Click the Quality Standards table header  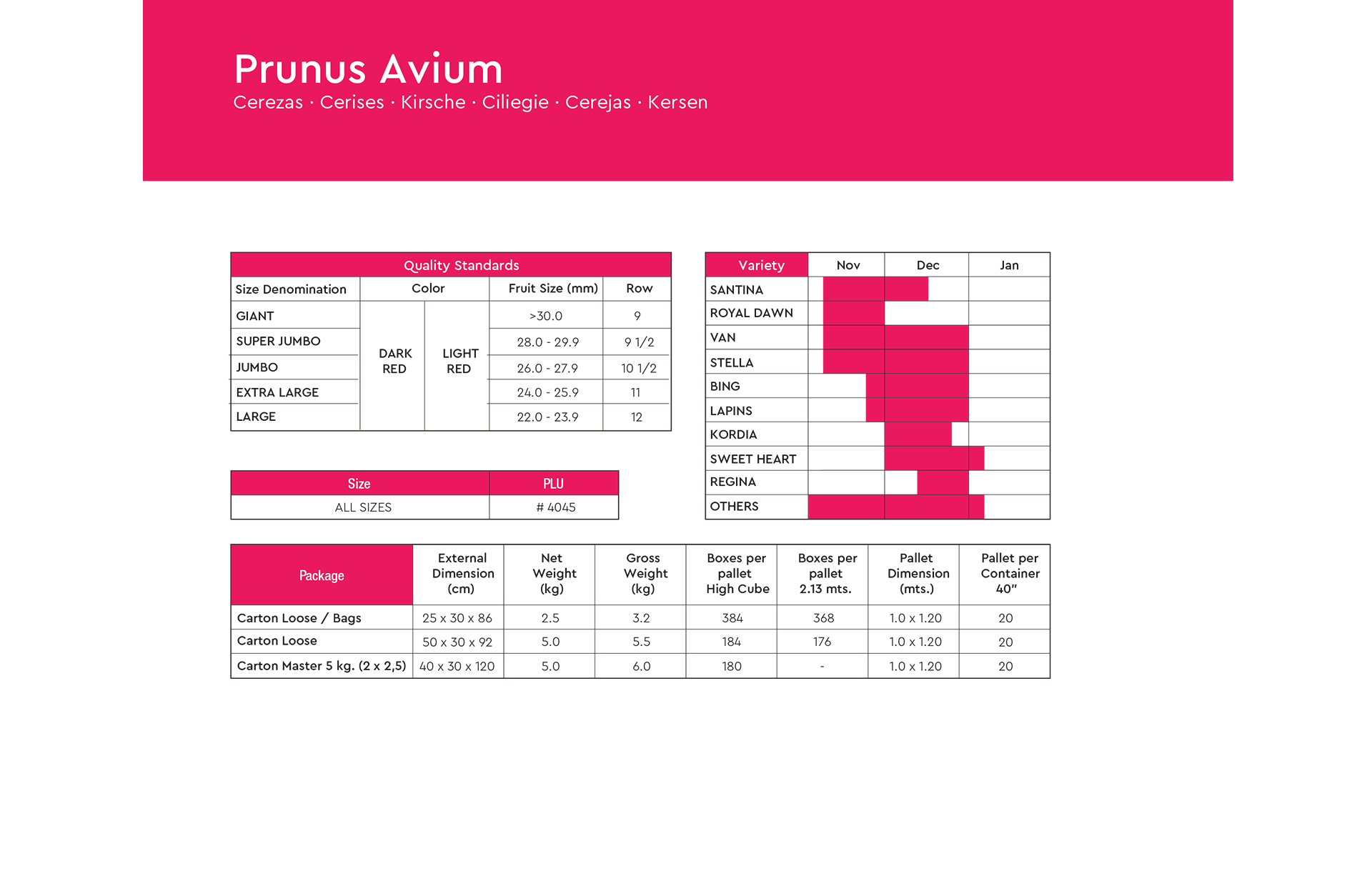coord(451,265)
